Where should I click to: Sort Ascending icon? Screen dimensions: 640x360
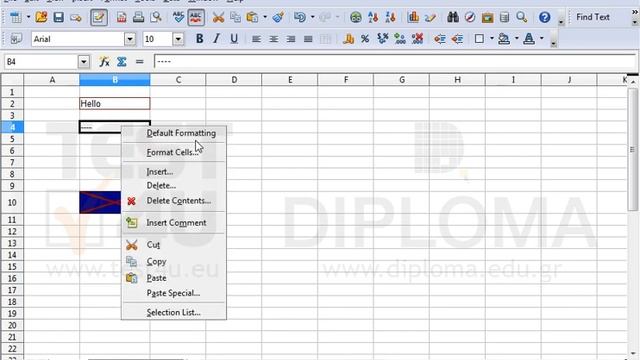click(373, 17)
